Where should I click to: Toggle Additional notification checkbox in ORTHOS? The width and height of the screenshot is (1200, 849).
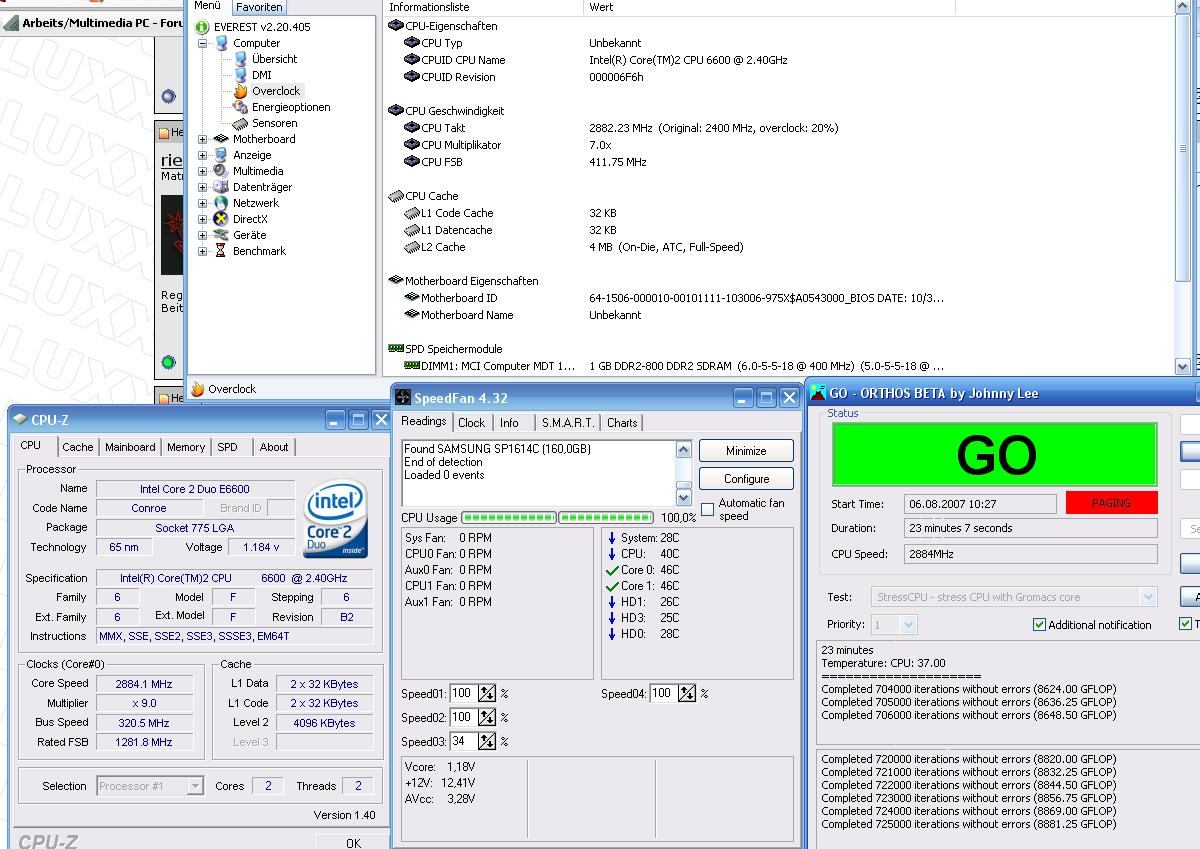point(1039,625)
